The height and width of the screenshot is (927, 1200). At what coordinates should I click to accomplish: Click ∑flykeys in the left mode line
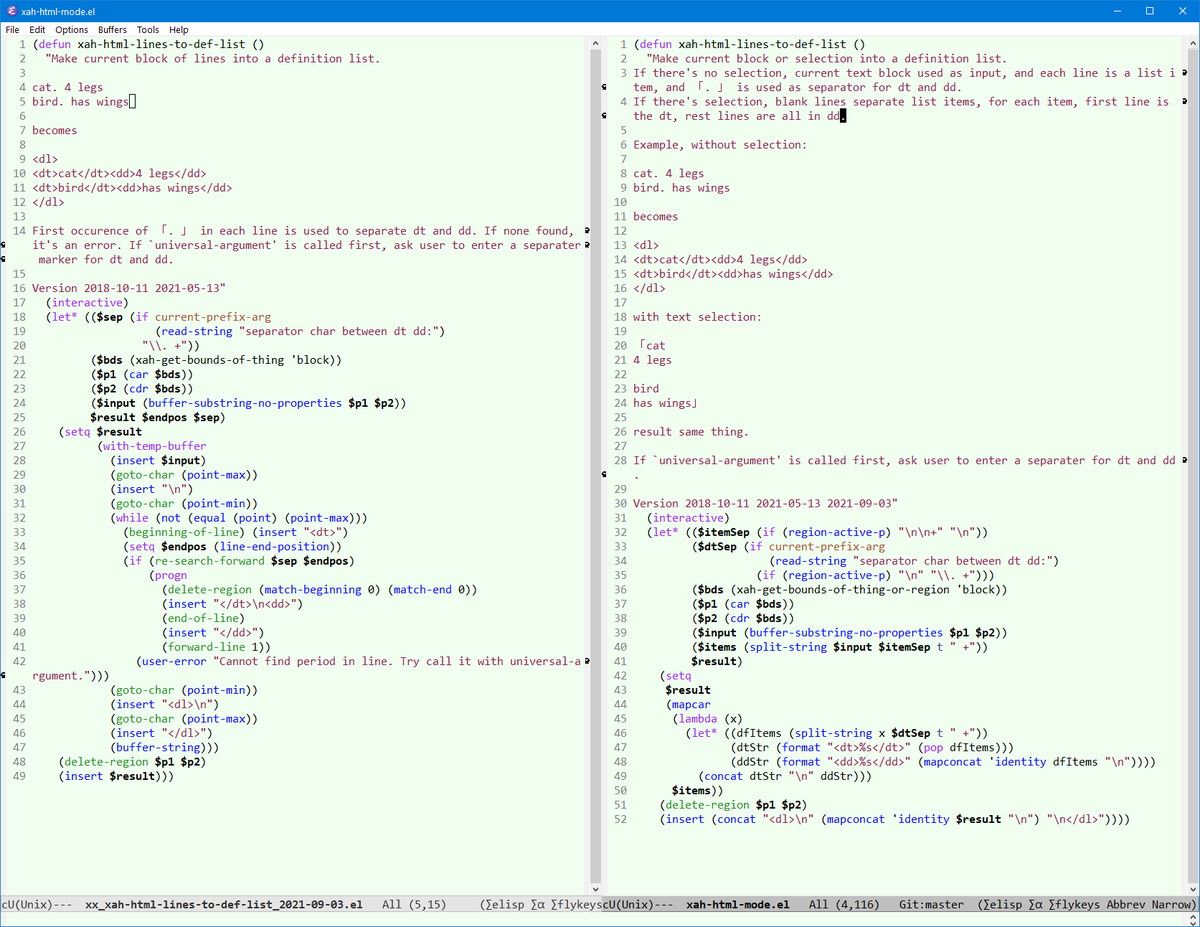[x=575, y=905]
